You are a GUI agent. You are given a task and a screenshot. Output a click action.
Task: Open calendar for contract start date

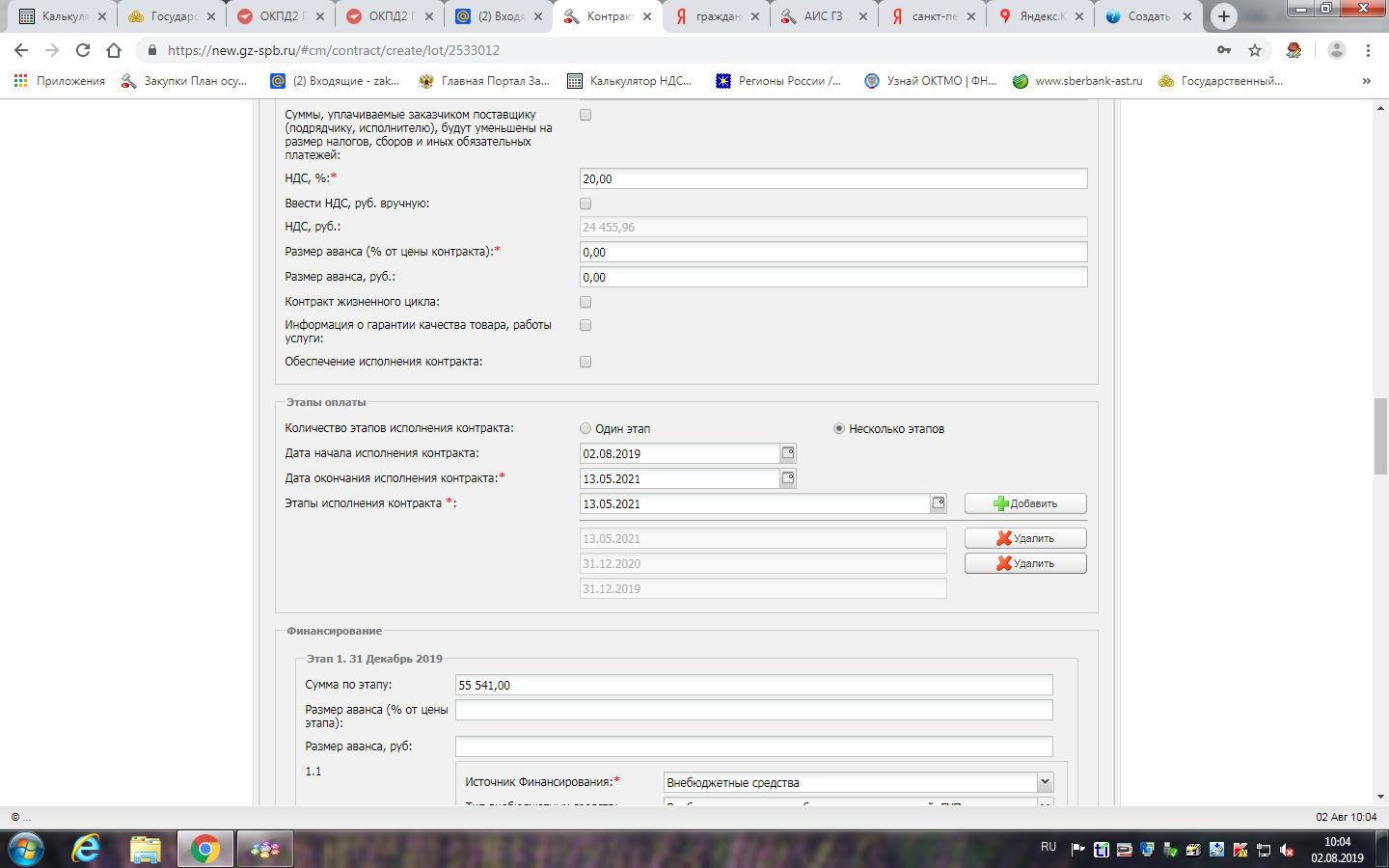pyautogui.click(x=788, y=453)
